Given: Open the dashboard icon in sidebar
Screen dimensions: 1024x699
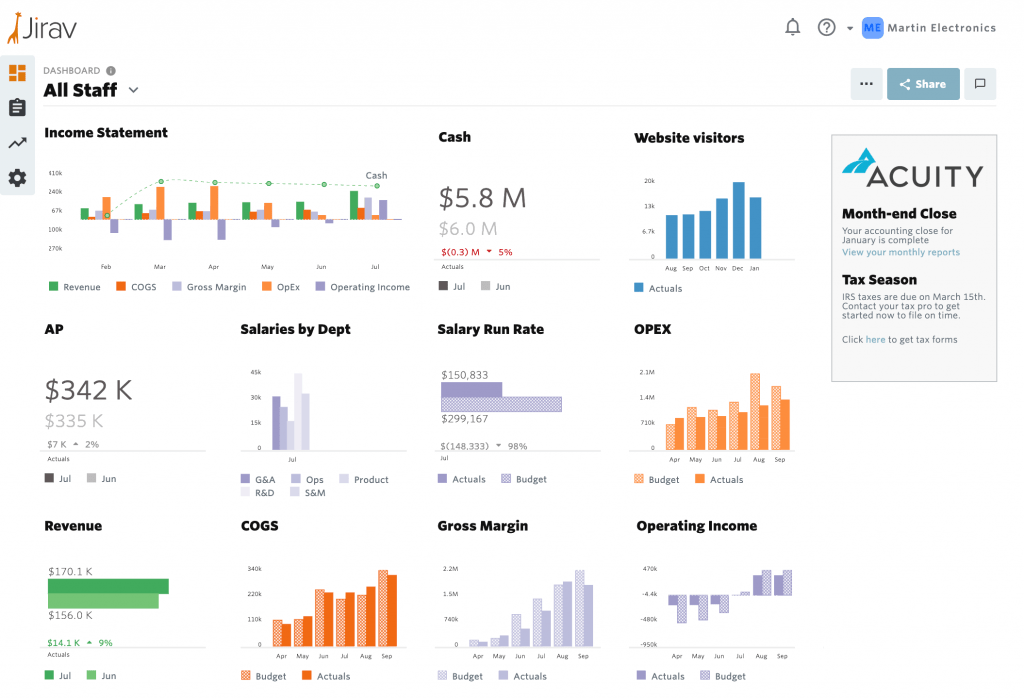Looking at the screenshot, I should click(x=17, y=73).
